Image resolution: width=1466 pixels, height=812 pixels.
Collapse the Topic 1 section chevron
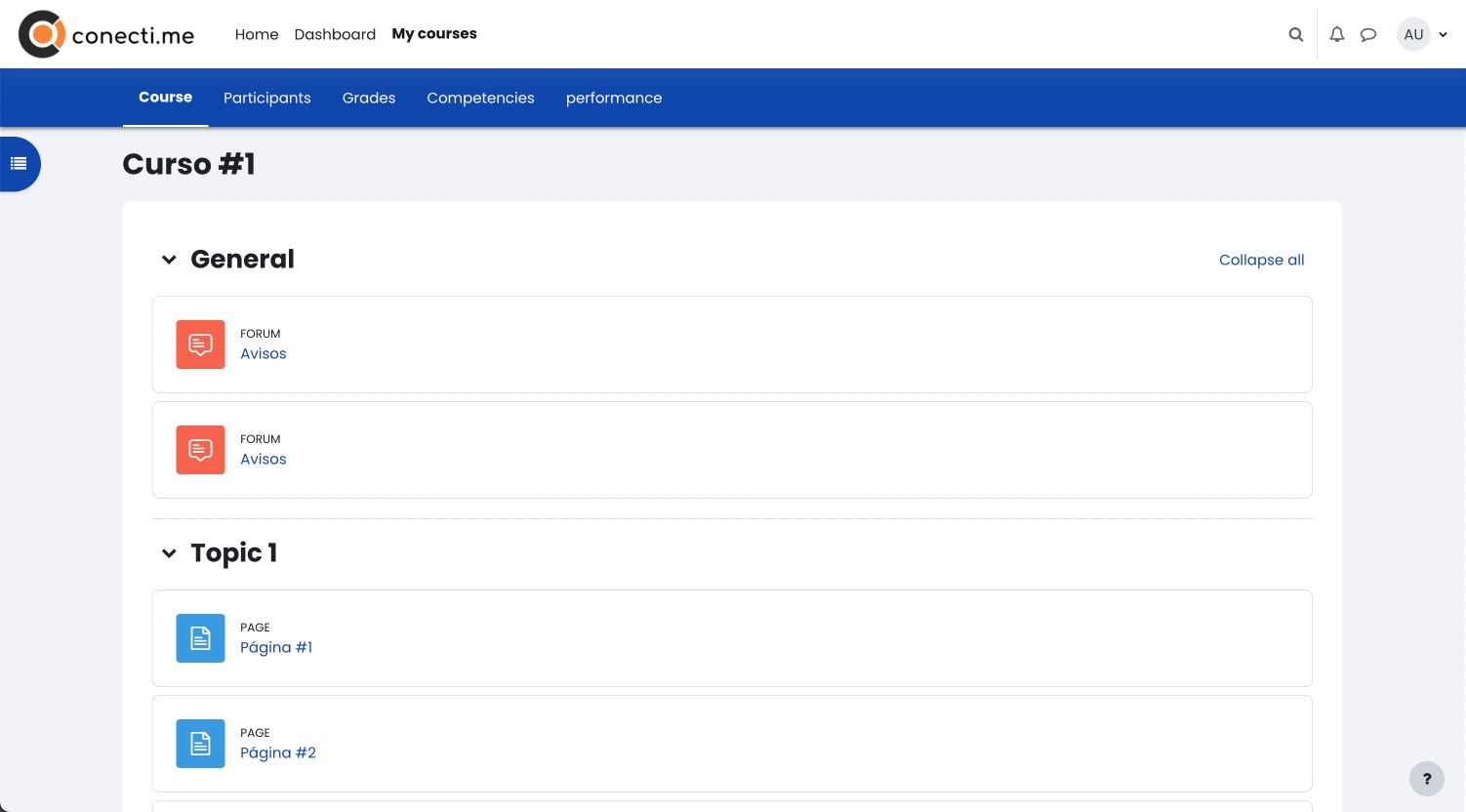[x=169, y=553]
